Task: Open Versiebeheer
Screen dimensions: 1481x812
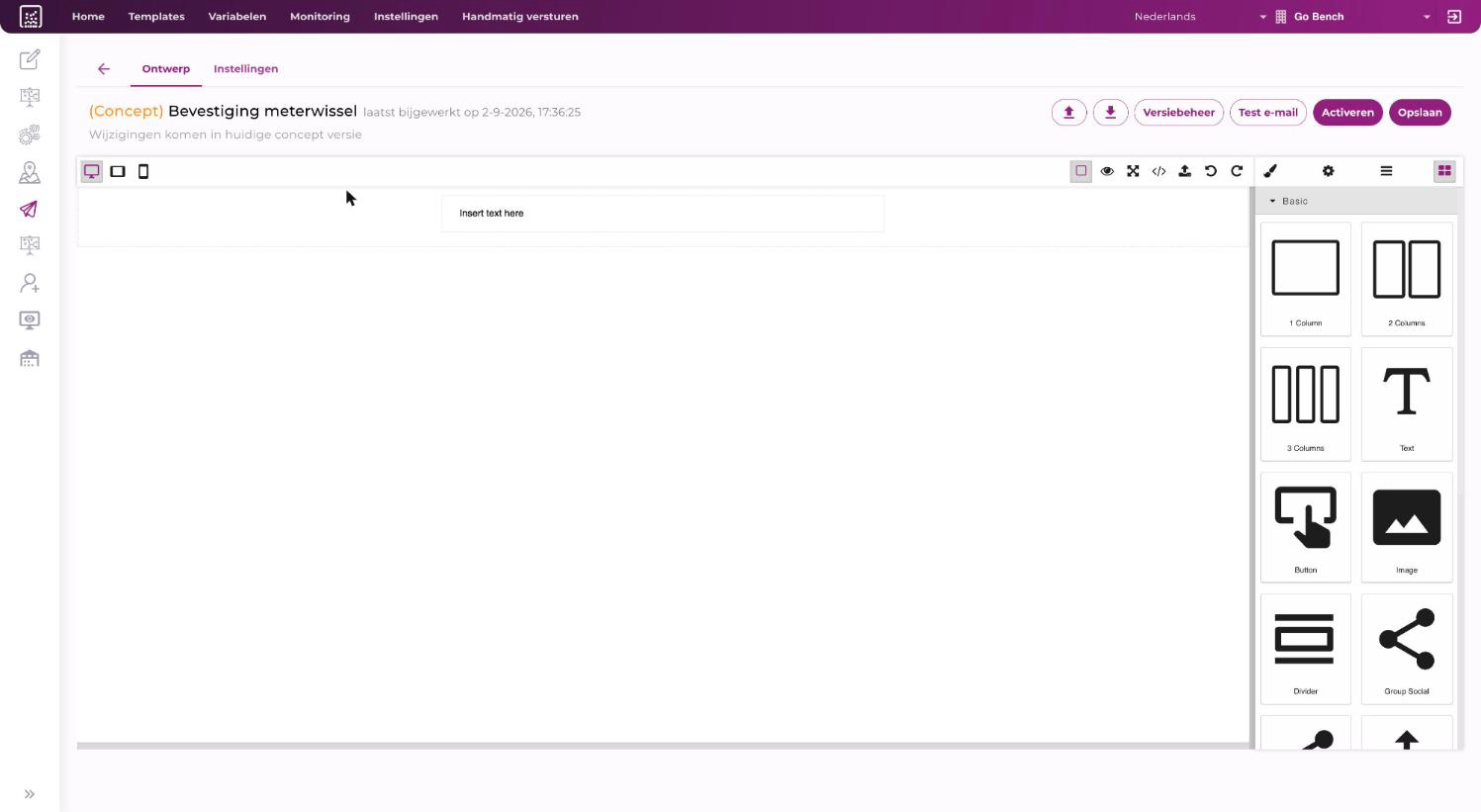Action: click(1178, 113)
